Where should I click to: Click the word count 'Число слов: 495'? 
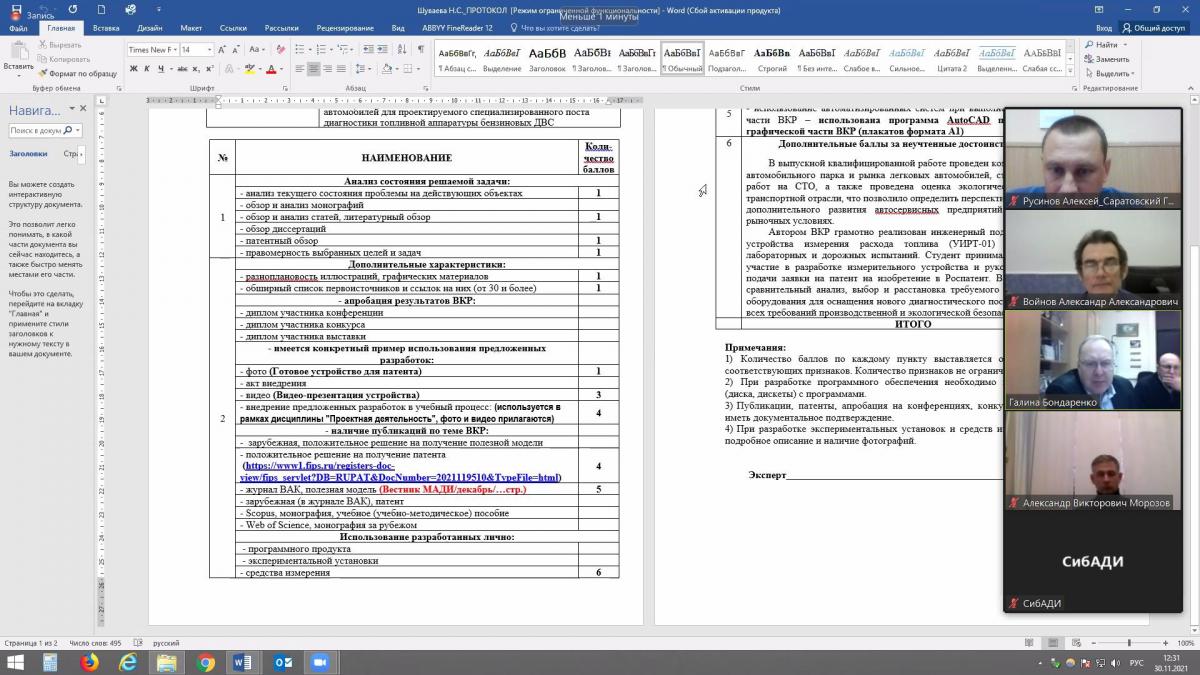click(x=95, y=643)
